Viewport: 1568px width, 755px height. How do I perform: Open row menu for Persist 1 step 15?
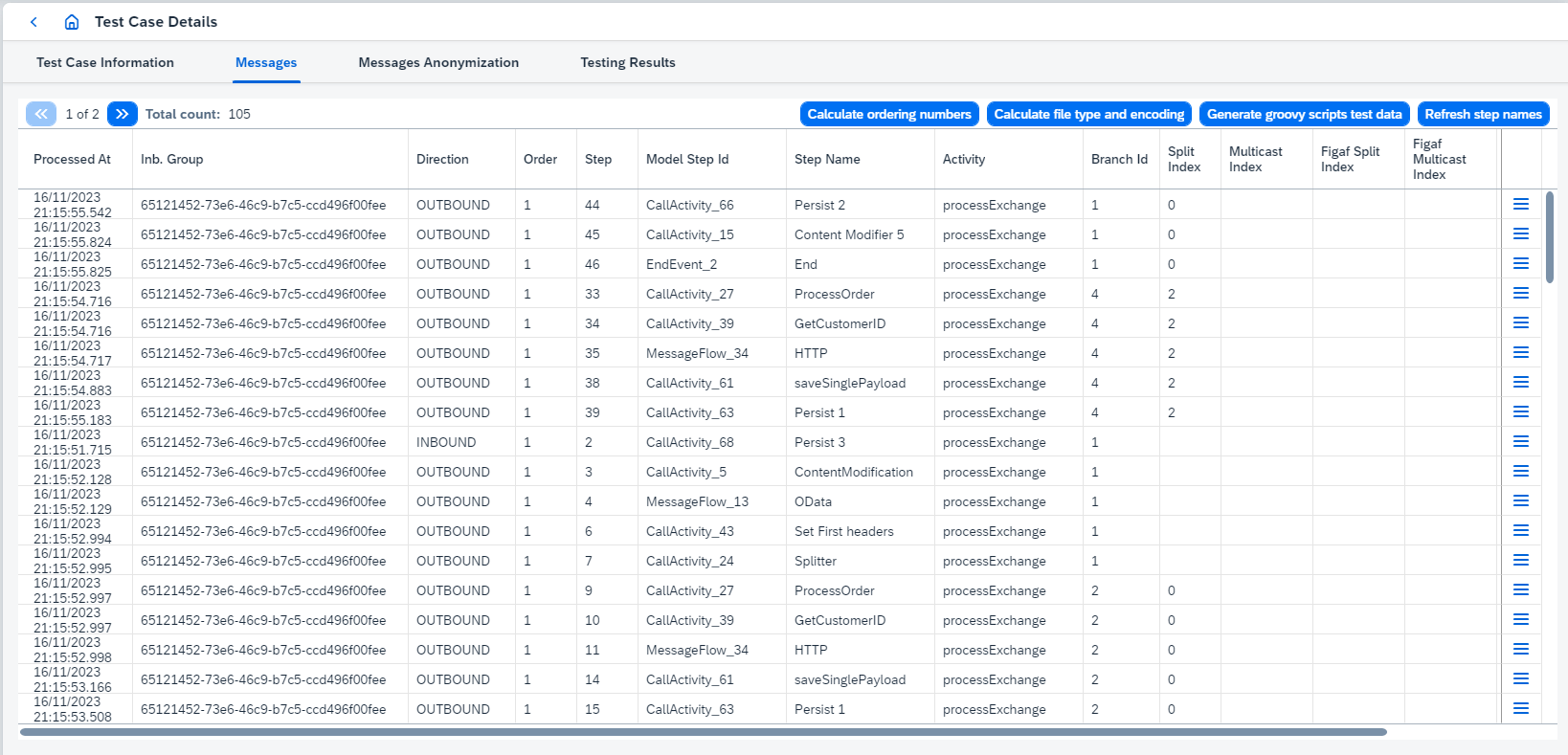pyautogui.click(x=1521, y=709)
